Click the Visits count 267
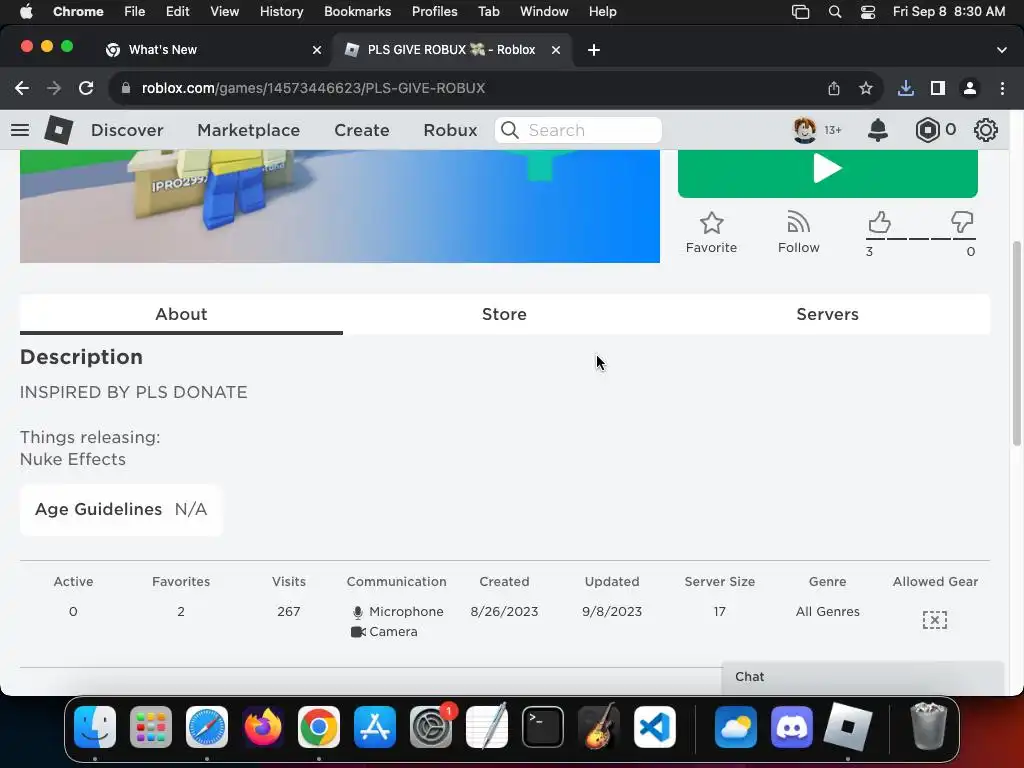The width and height of the screenshot is (1024, 768). (x=289, y=612)
